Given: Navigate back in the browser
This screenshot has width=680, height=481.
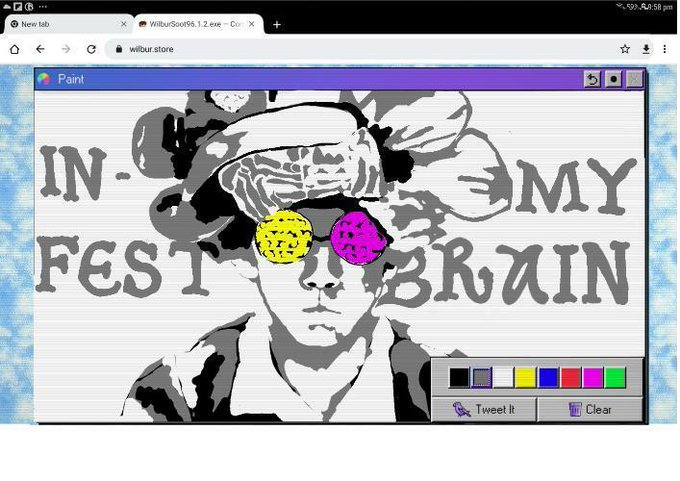Looking at the screenshot, I should coord(40,49).
